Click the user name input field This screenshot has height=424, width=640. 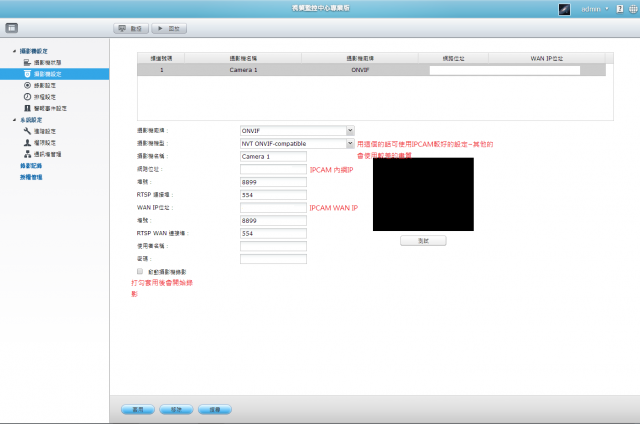point(273,246)
